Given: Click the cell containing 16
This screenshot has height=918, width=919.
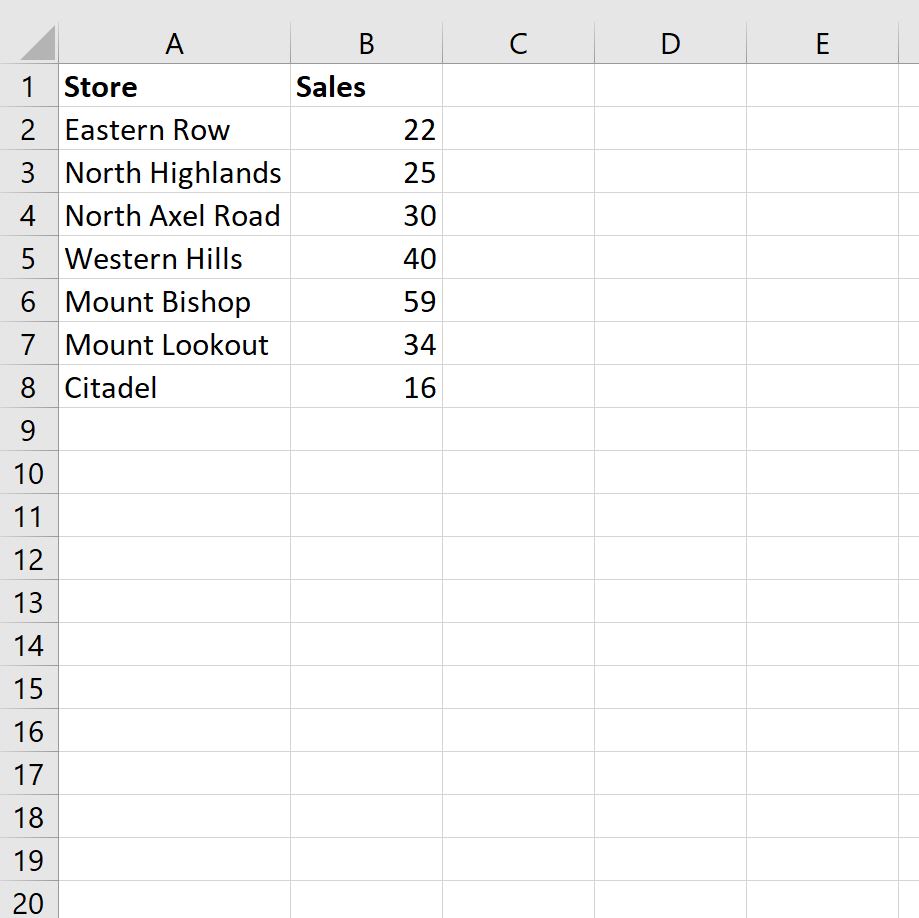Looking at the screenshot, I should click(366, 387).
